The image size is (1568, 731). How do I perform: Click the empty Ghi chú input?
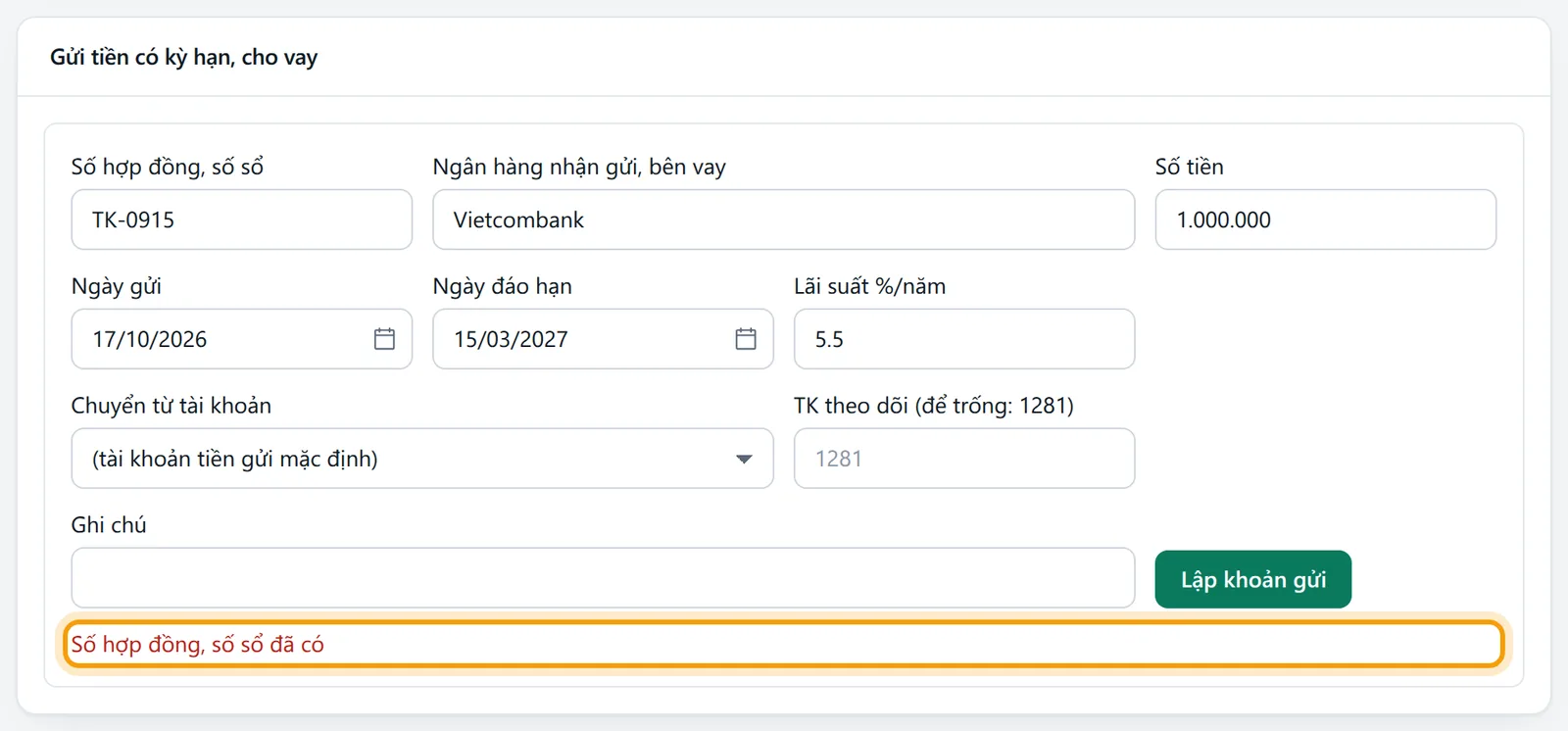tap(603, 578)
